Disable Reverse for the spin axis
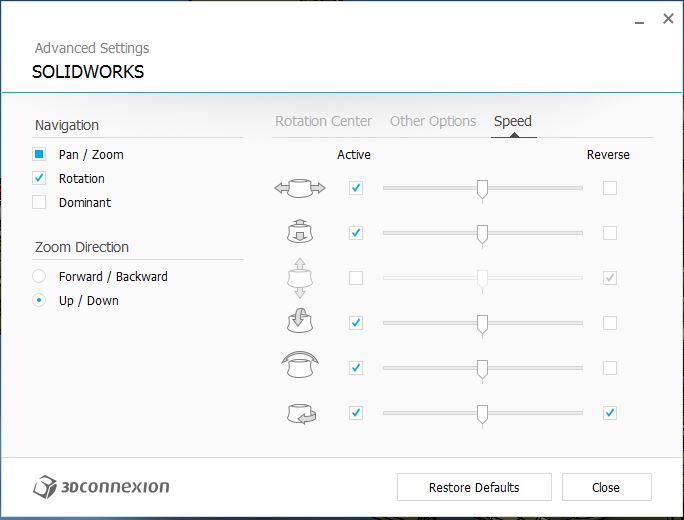The width and height of the screenshot is (684, 520). (x=610, y=413)
